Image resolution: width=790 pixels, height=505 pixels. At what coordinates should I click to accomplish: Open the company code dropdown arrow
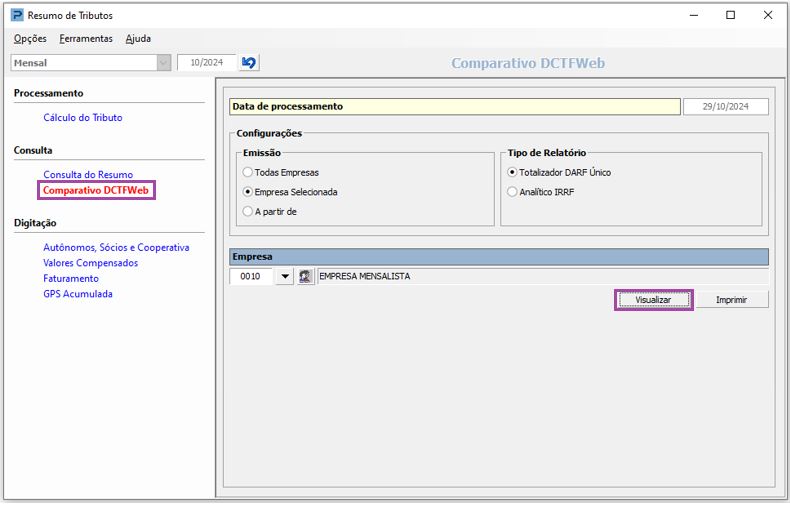click(285, 276)
